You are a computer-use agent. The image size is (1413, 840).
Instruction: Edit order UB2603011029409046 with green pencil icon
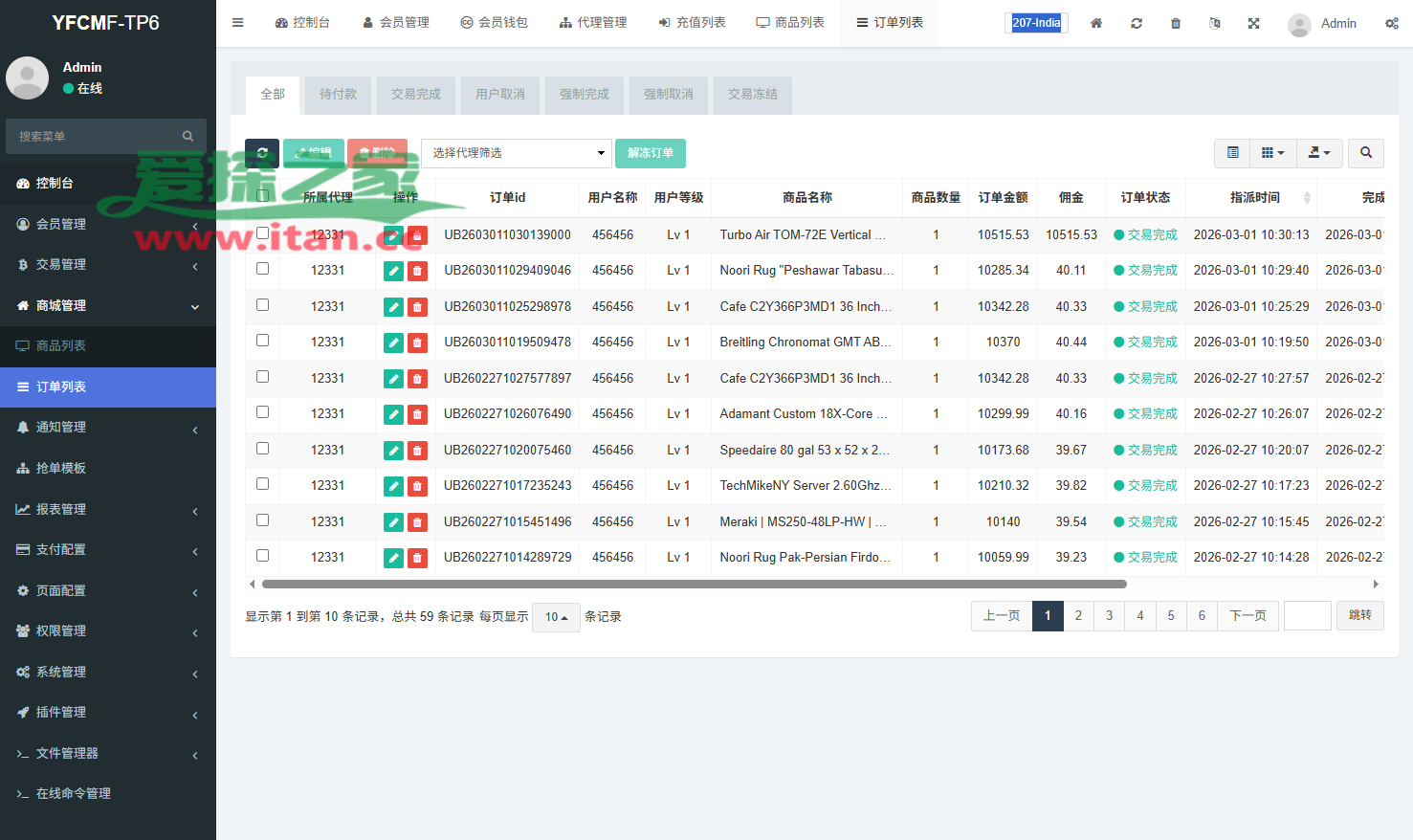393,271
